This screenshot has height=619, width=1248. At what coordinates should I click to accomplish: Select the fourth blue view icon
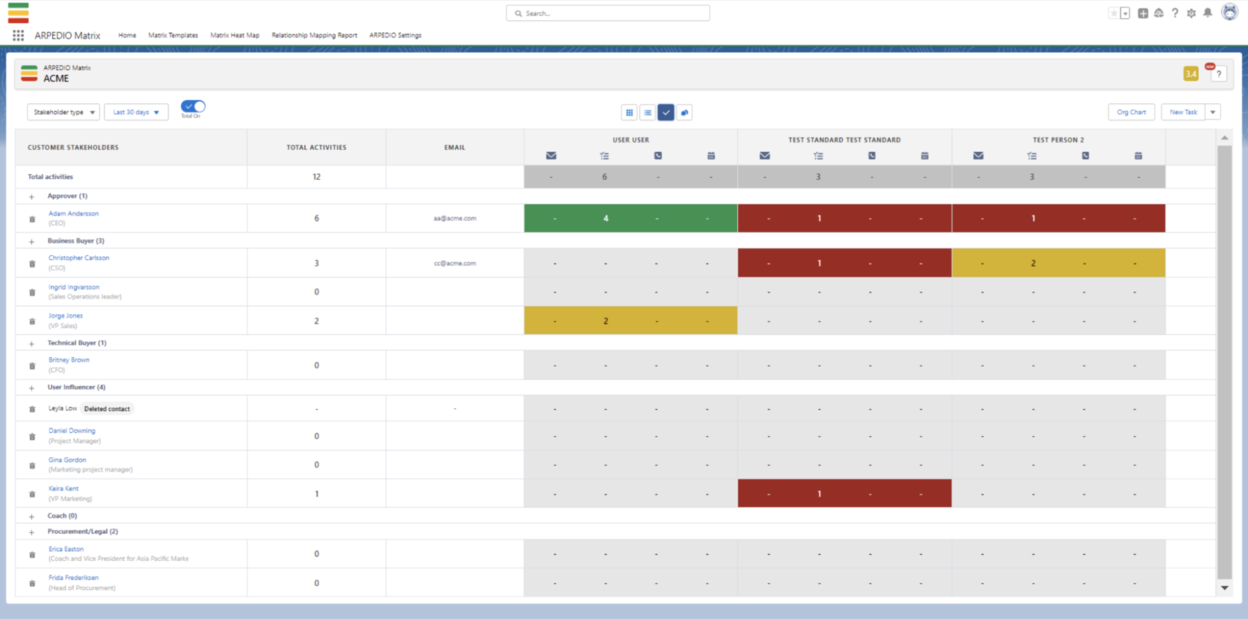[x=684, y=112]
